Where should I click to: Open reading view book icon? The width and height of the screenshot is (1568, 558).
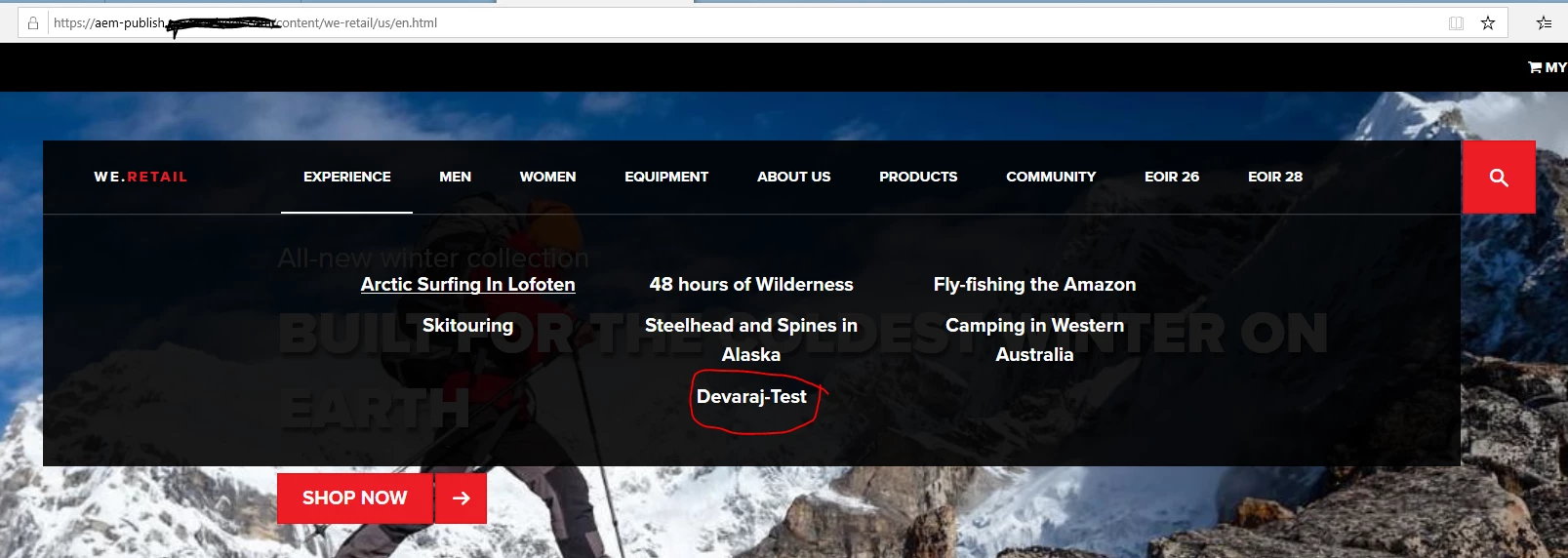pyautogui.click(x=1456, y=23)
